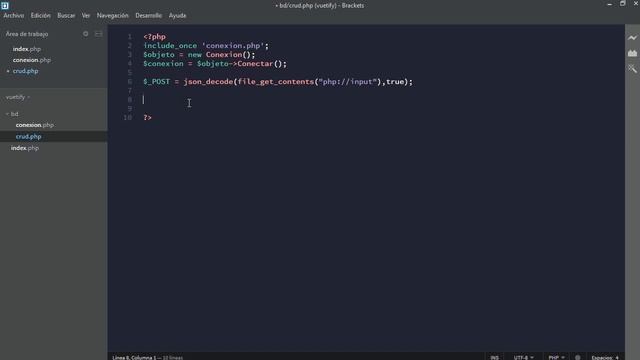
Task: Open conexion.php inside bd folder
Action: [35, 125]
